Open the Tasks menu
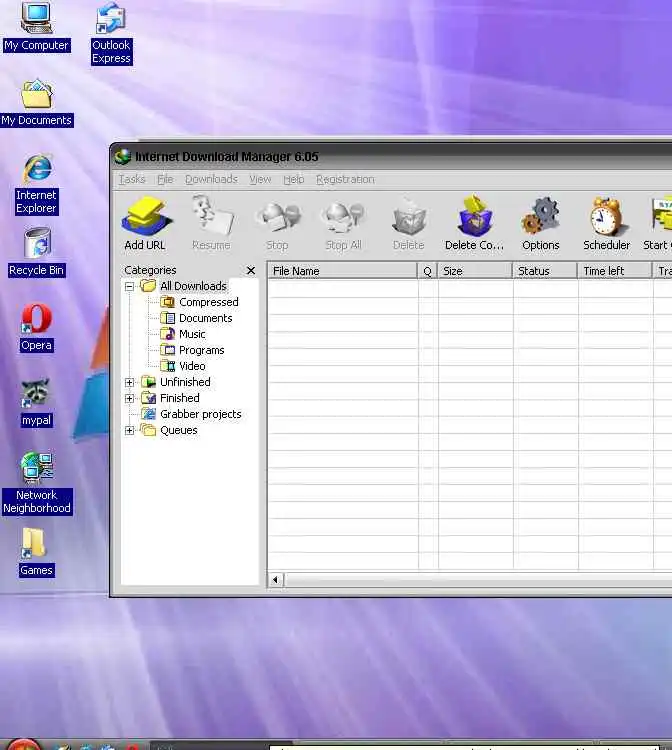Image resolution: width=672 pixels, height=750 pixels. (132, 179)
